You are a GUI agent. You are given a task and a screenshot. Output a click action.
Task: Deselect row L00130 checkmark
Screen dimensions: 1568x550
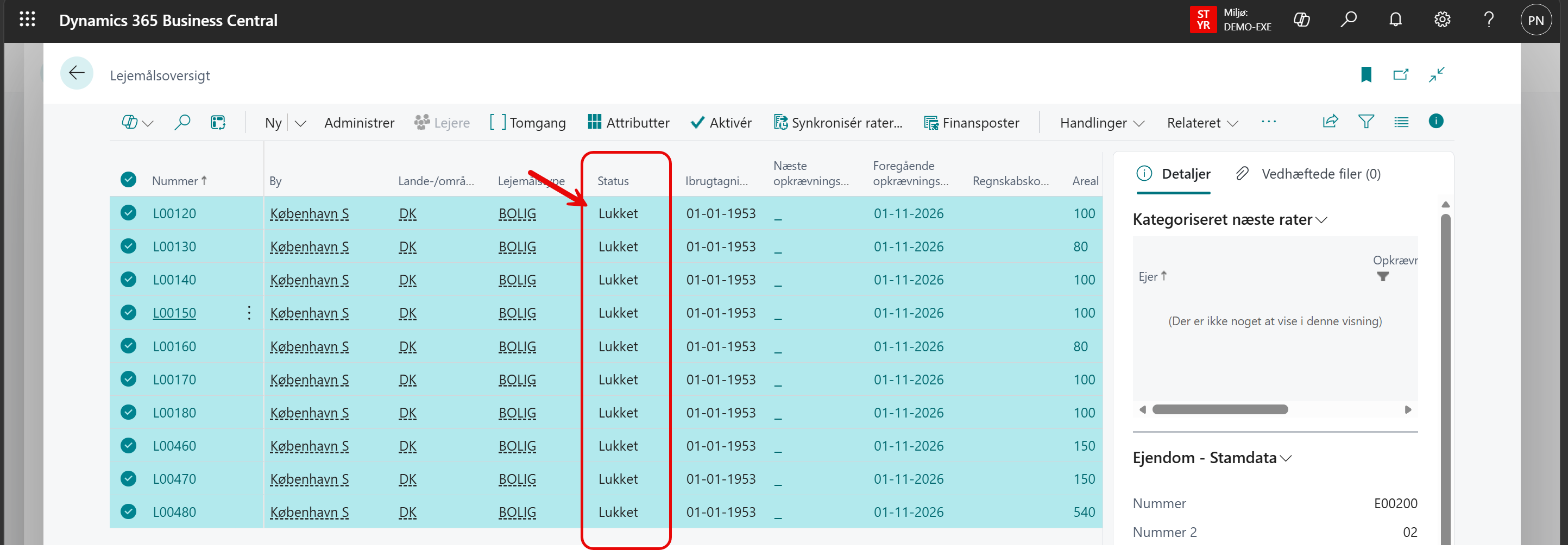click(x=128, y=246)
